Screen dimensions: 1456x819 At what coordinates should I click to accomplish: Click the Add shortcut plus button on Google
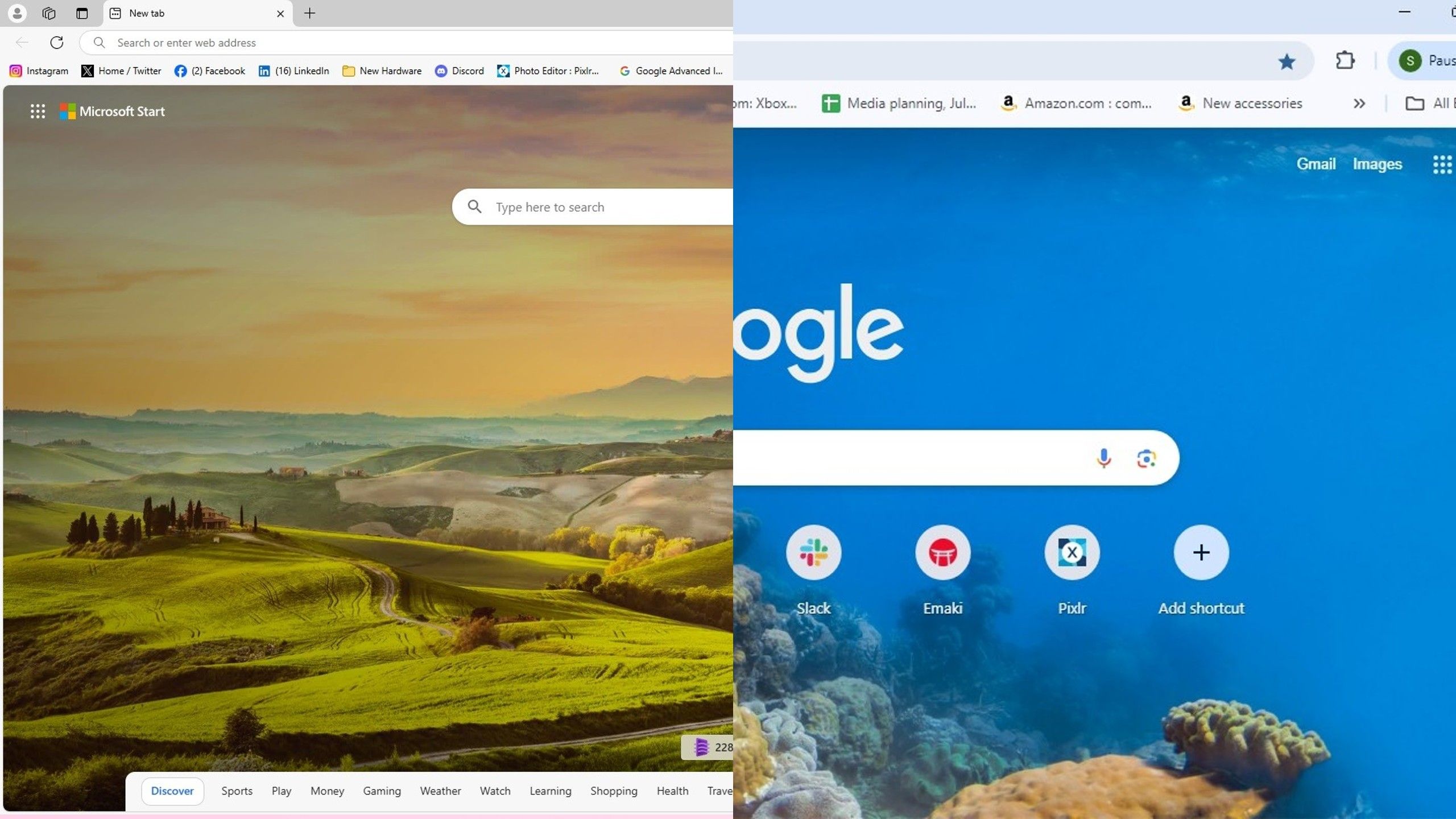(1201, 552)
